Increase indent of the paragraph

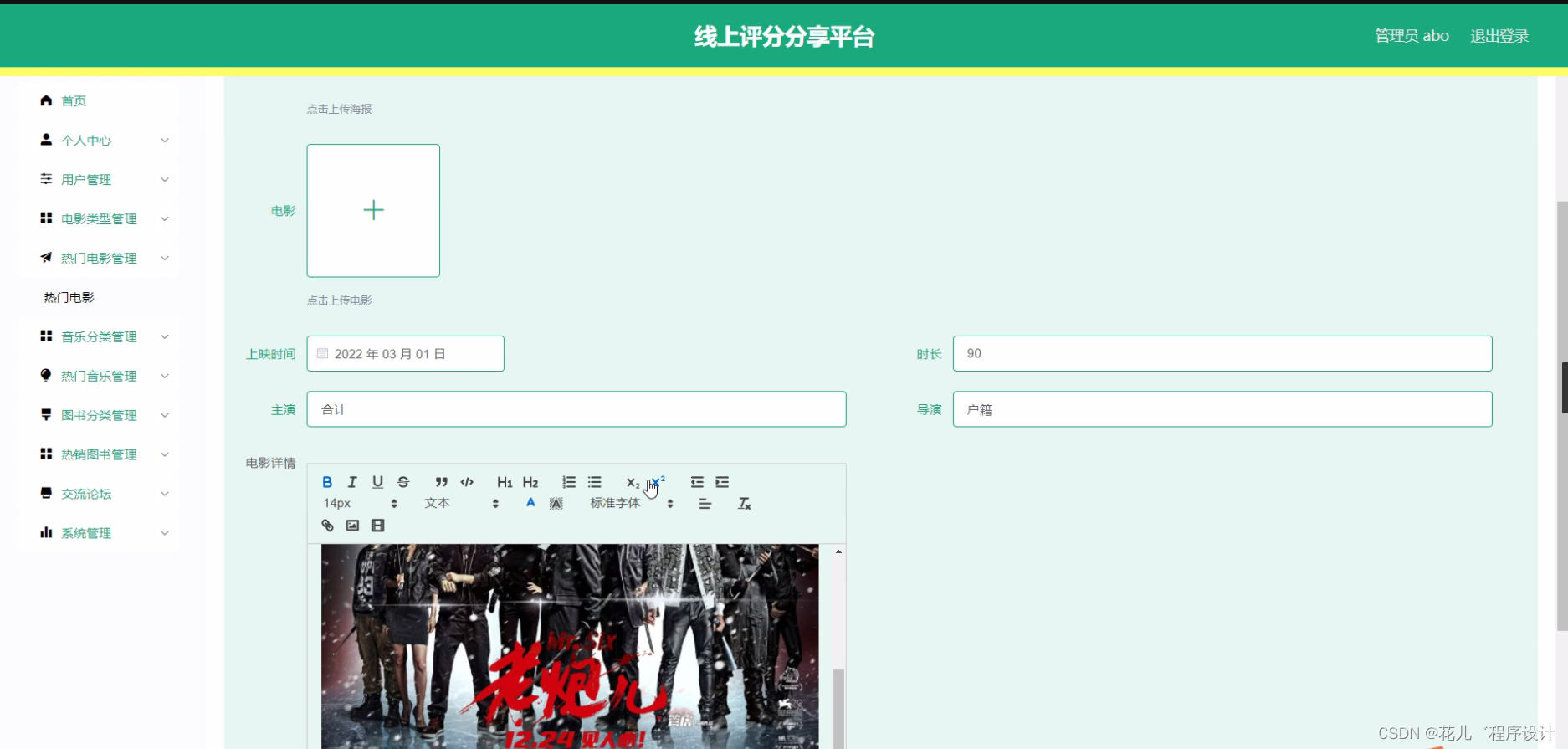[722, 482]
